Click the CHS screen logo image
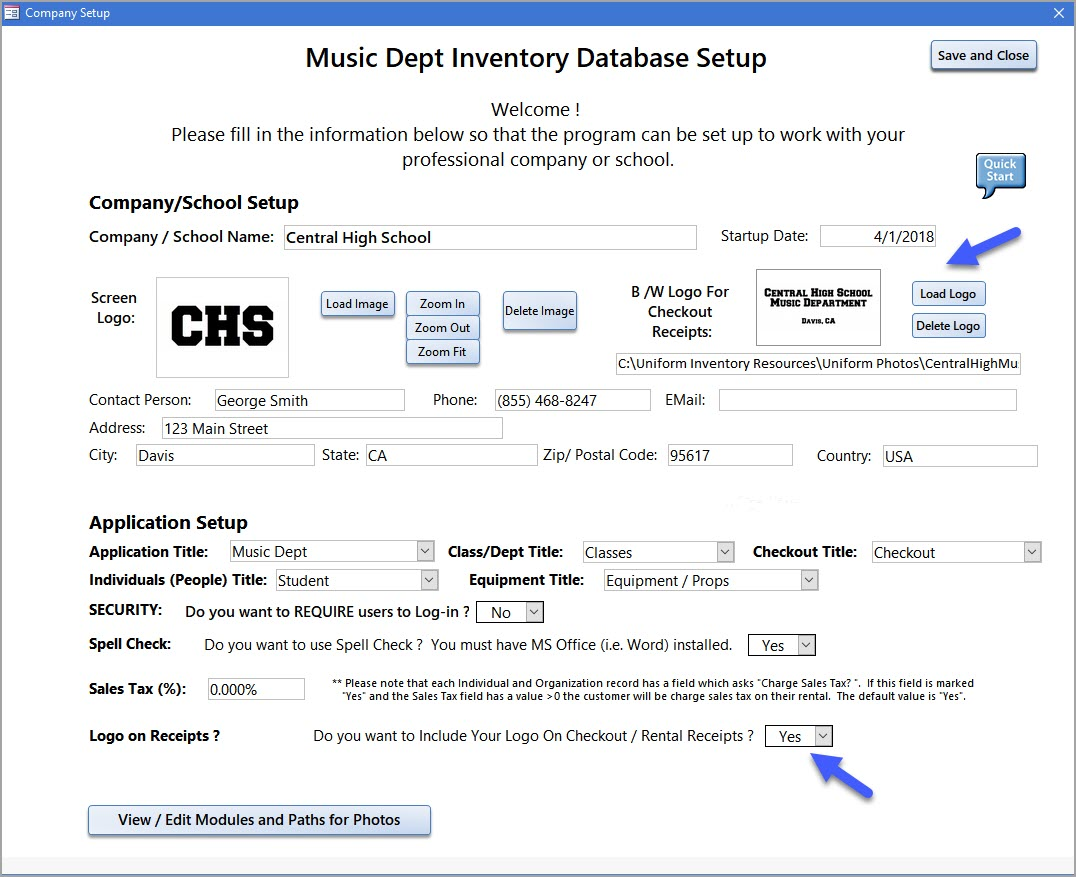 tap(222, 327)
